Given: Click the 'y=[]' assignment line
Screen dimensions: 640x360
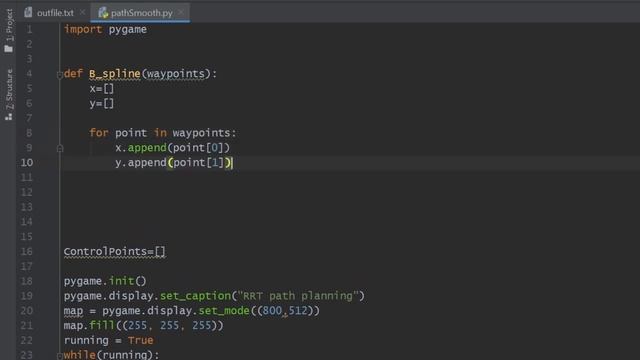Looking at the screenshot, I should [102, 104].
